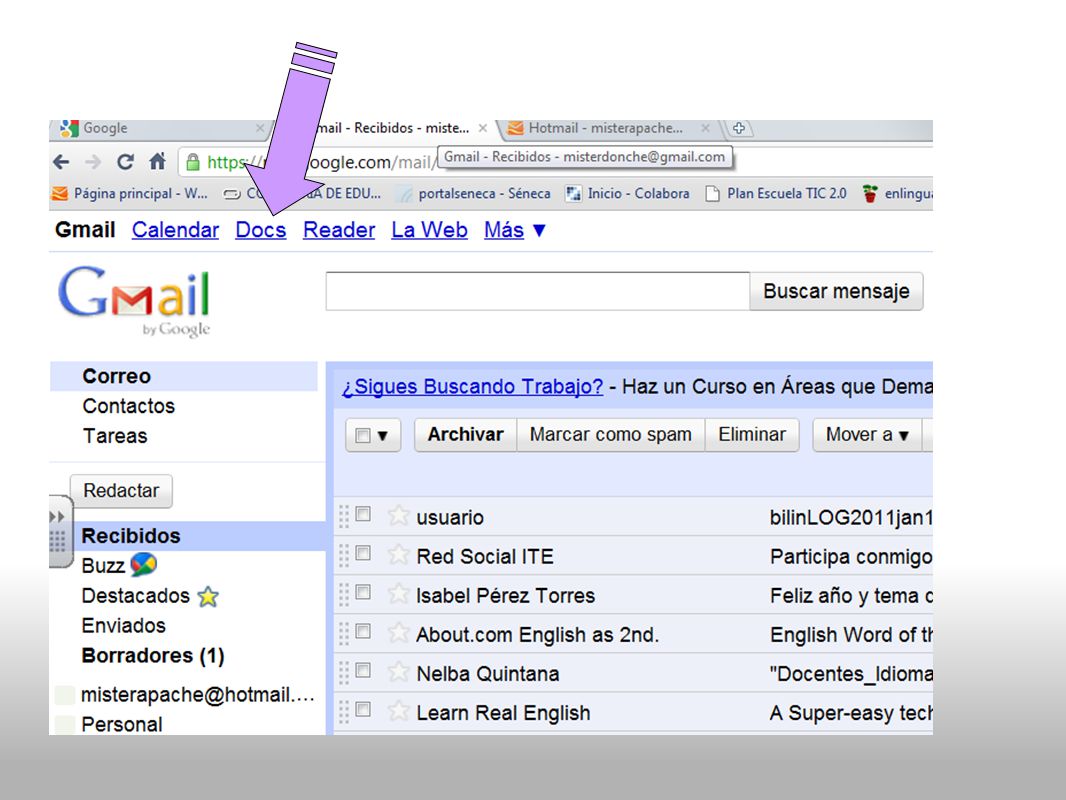Viewport: 1066px width, 800px height.
Task: Go to La Web link
Action: (x=429, y=230)
